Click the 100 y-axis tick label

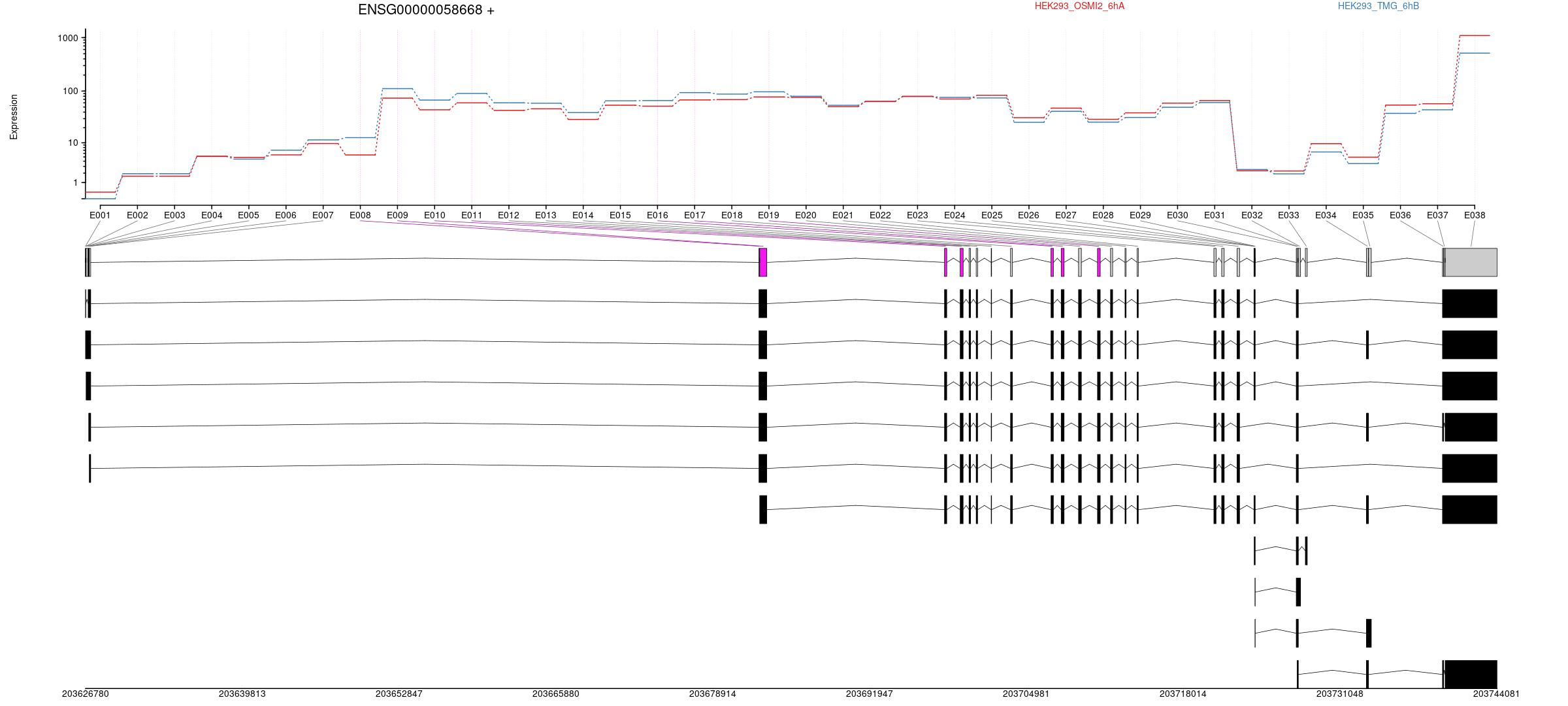[x=71, y=92]
